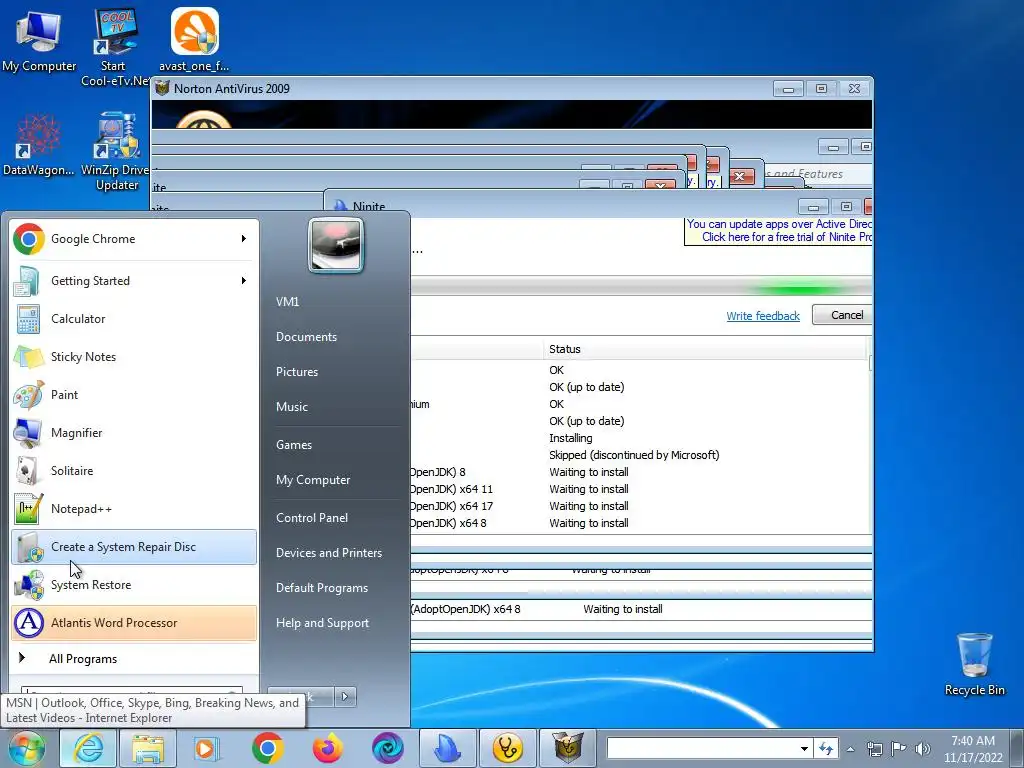Click the yellow stethoscope taskbar icon

tap(507, 748)
